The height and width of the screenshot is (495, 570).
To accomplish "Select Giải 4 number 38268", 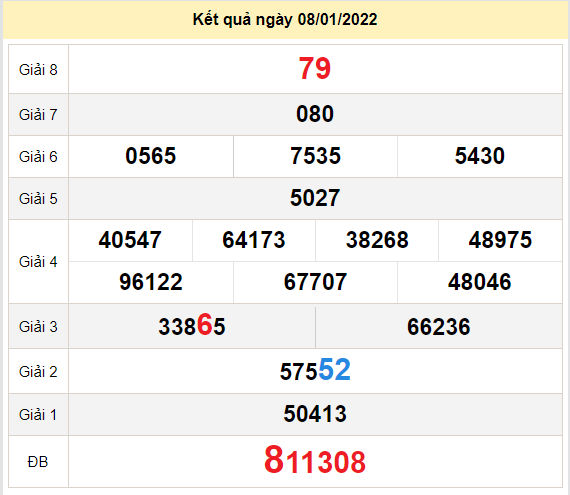I will (x=377, y=240).
